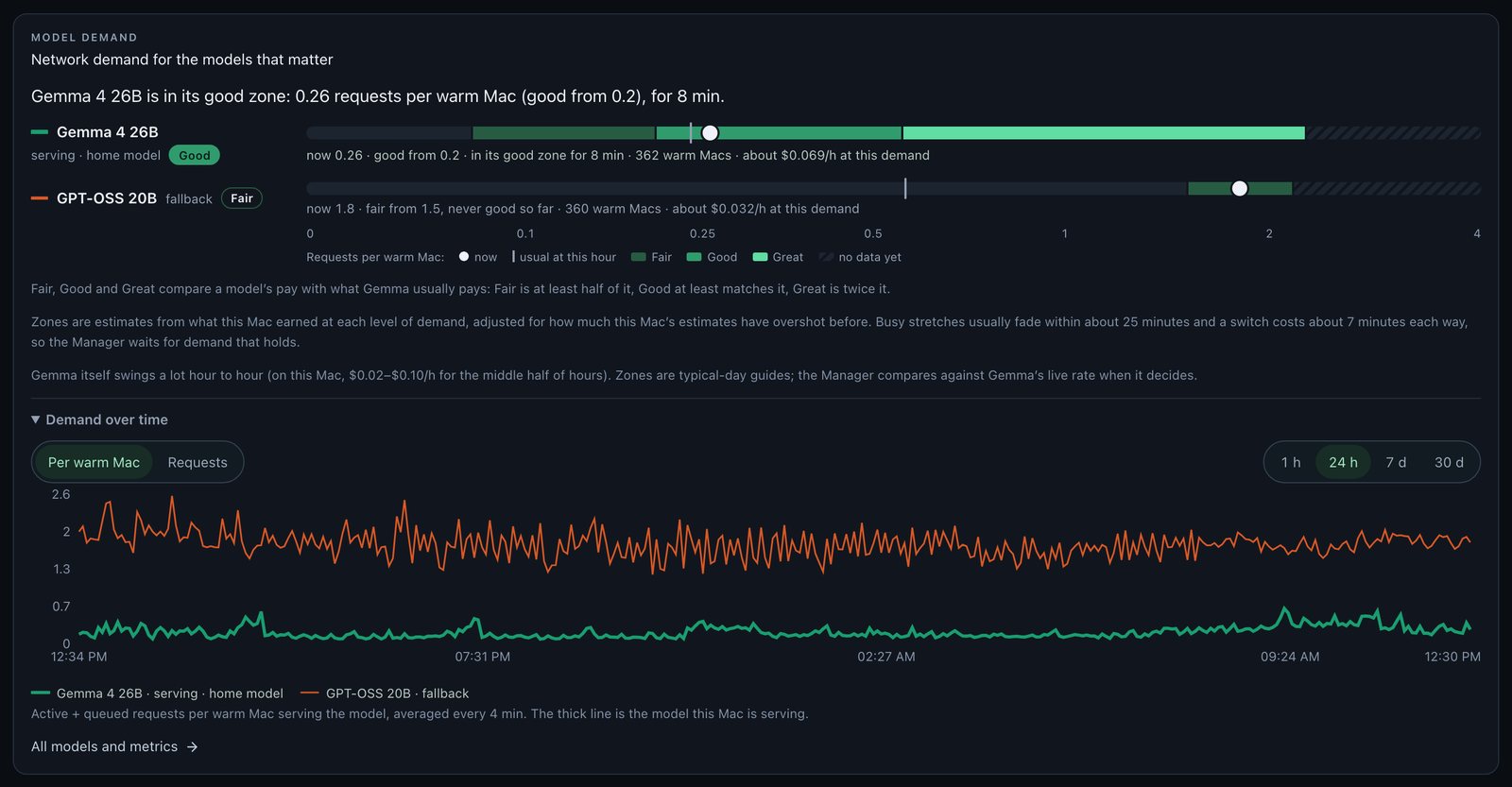Click the MODEL DEMAND heading
This screenshot has height=787, width=1512.
pos(84,38)
